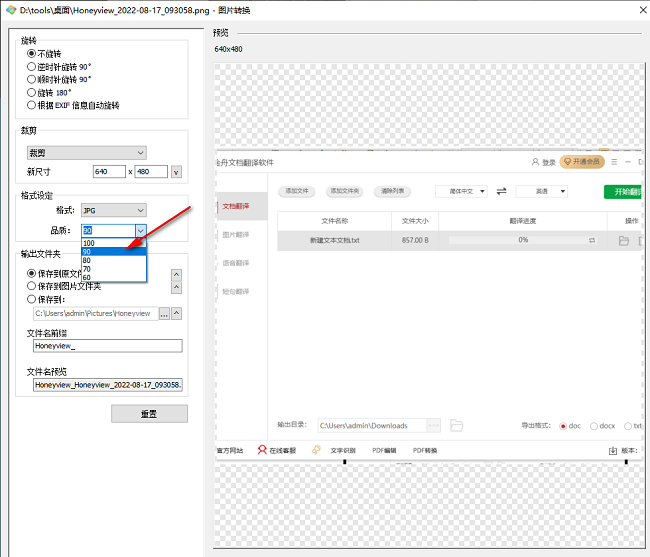
Task: Click the C:\Users\admin\Downloads output field
Action: (372, 426)
